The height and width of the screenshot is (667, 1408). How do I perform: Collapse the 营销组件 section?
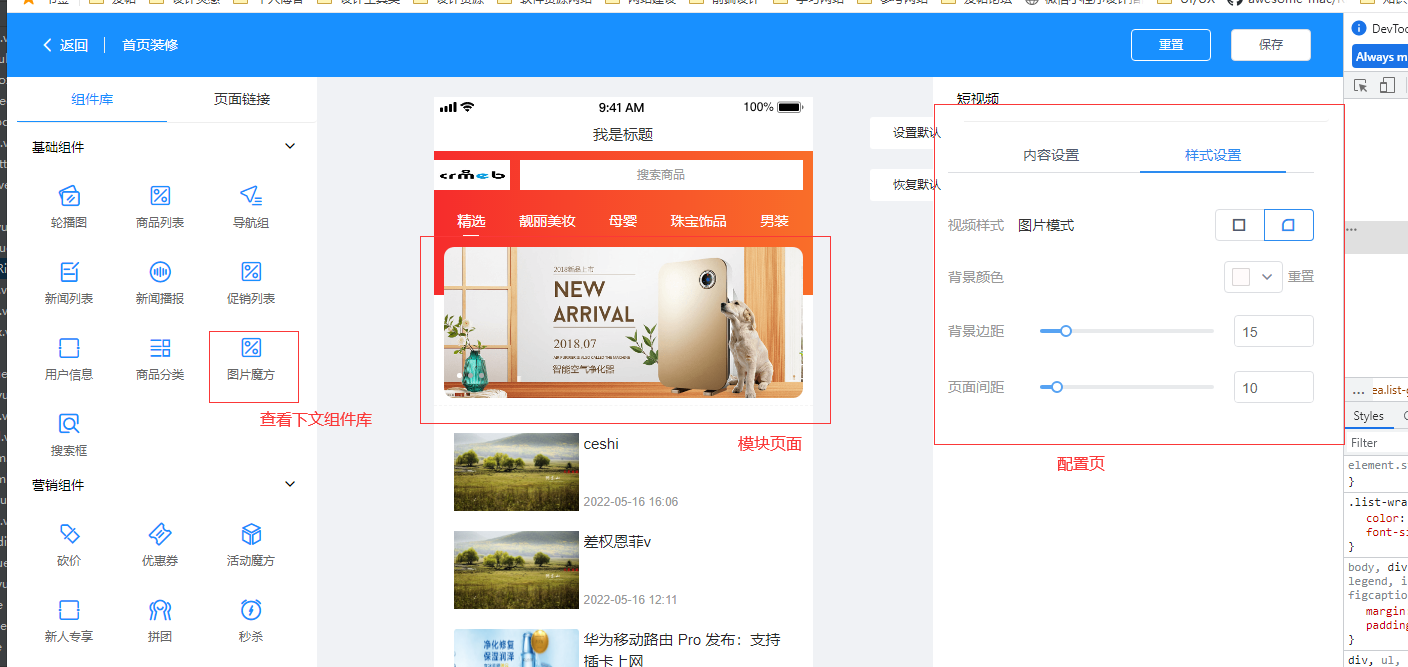coord(290,485)
